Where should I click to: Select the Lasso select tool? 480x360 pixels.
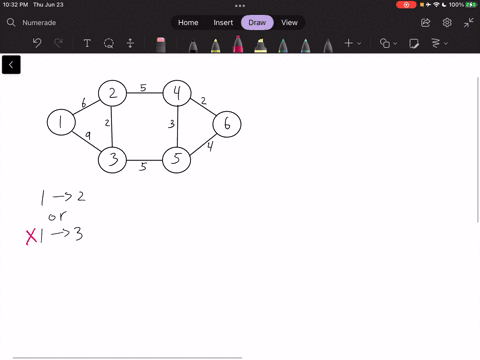pyautogui.click(x=109, y=43)
